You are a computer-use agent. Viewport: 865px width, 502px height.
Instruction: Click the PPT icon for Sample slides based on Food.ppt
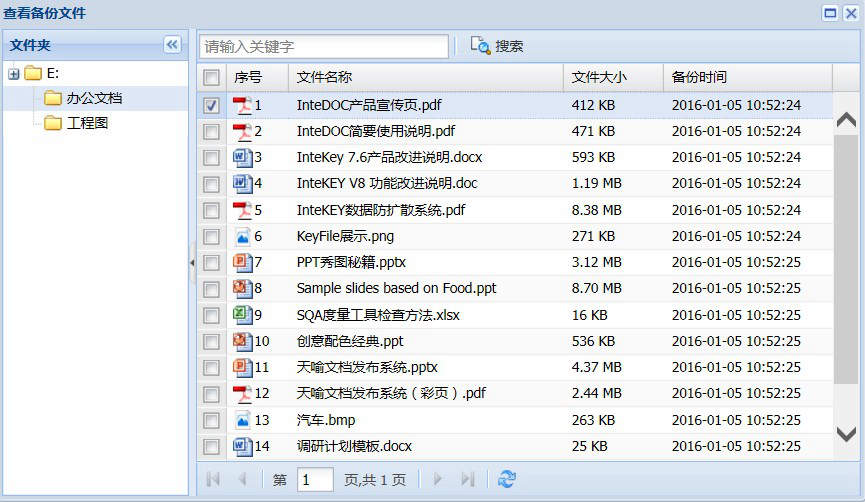(x=242, y=289)
